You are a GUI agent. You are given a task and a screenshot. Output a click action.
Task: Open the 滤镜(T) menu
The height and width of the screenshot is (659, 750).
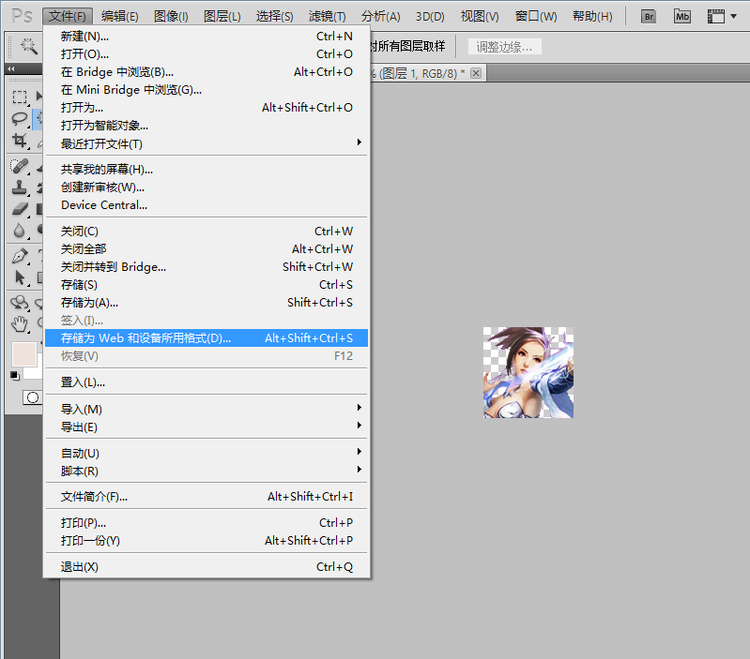click(x=327, y=17)
